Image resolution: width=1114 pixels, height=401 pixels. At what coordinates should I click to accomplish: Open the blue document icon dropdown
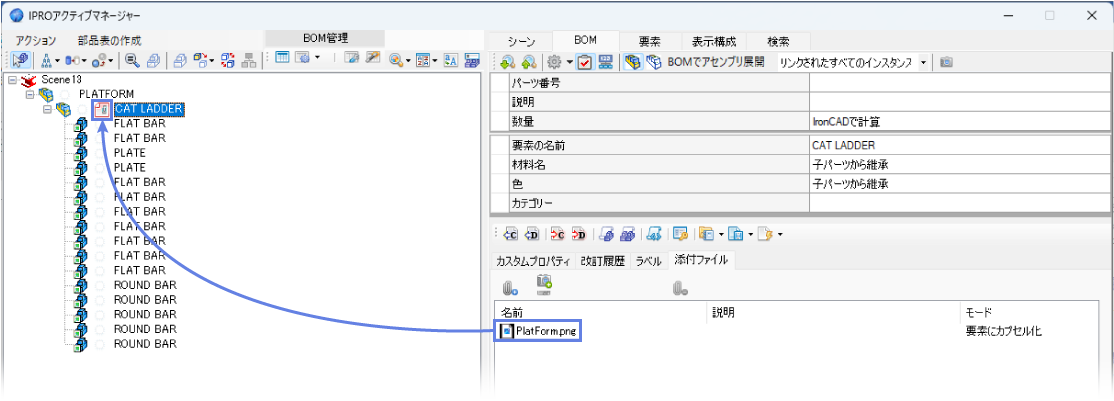click(750, 235)
